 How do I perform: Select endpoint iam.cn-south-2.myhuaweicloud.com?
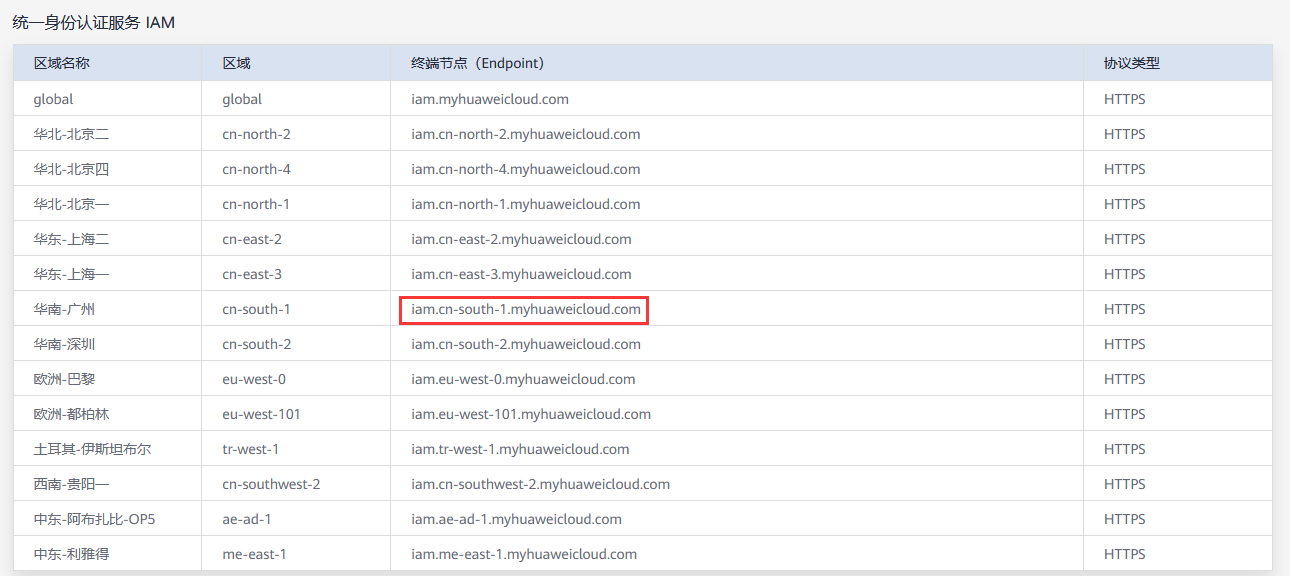[x=526, y=344]
